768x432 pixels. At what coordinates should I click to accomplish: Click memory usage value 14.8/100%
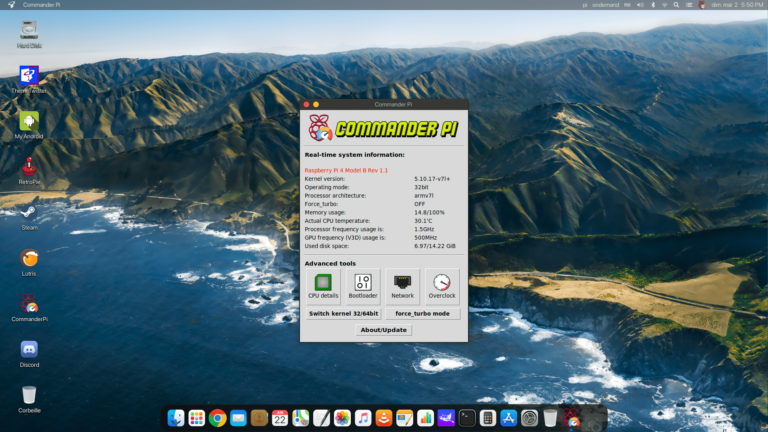430,213
